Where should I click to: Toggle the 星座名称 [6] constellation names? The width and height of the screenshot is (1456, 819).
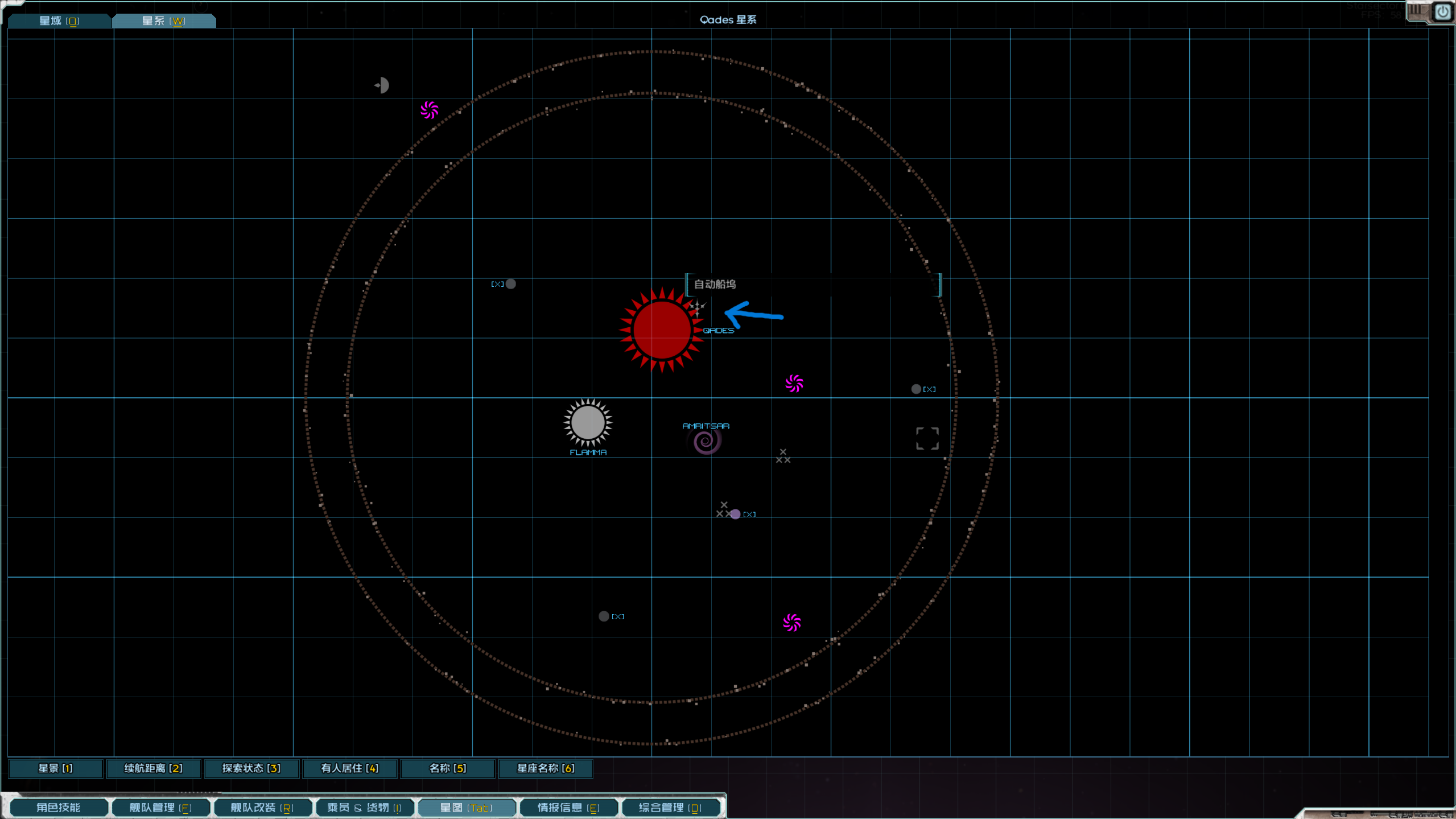coord(545,768)
